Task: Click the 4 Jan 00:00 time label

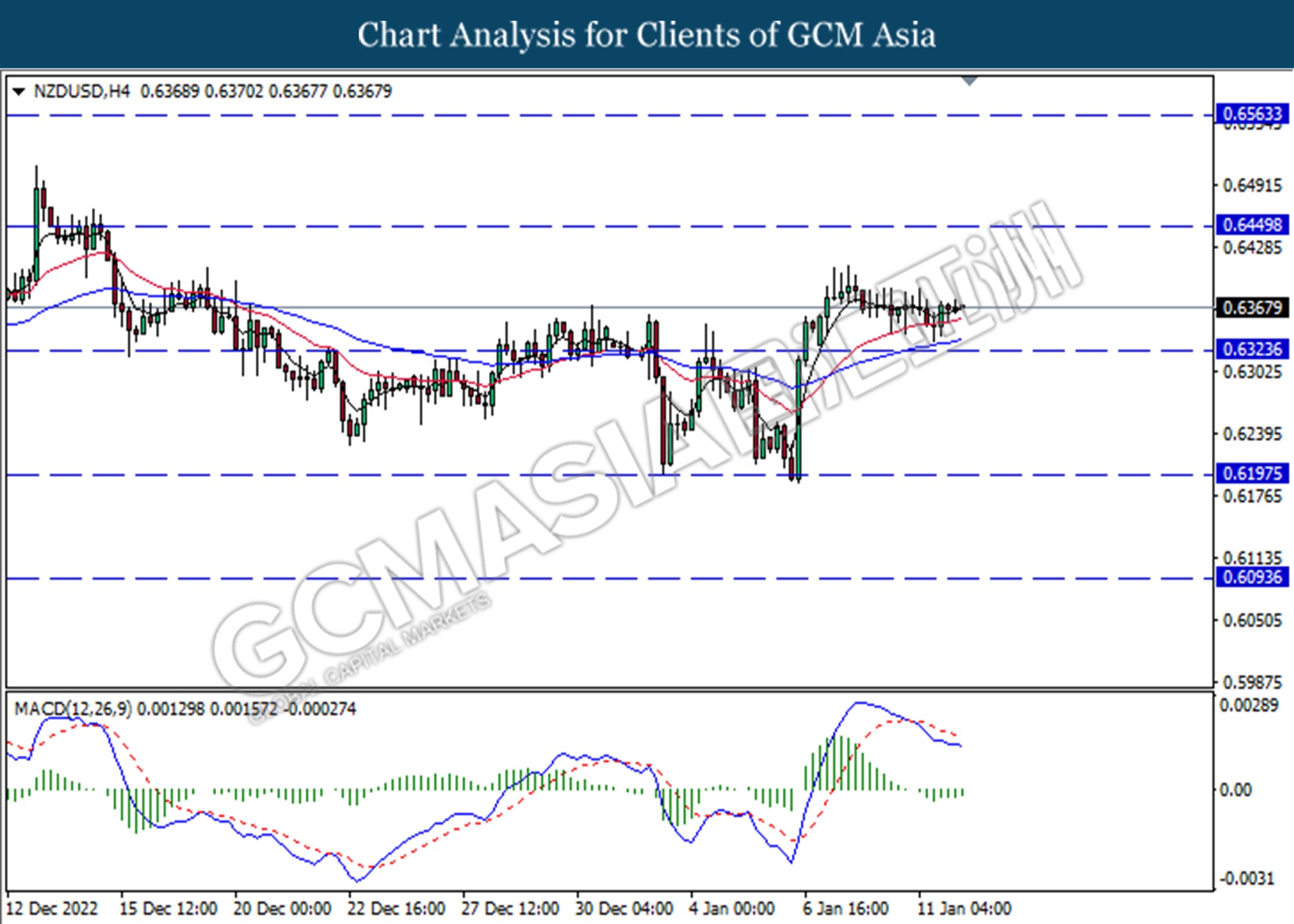Action: point(732,908)
